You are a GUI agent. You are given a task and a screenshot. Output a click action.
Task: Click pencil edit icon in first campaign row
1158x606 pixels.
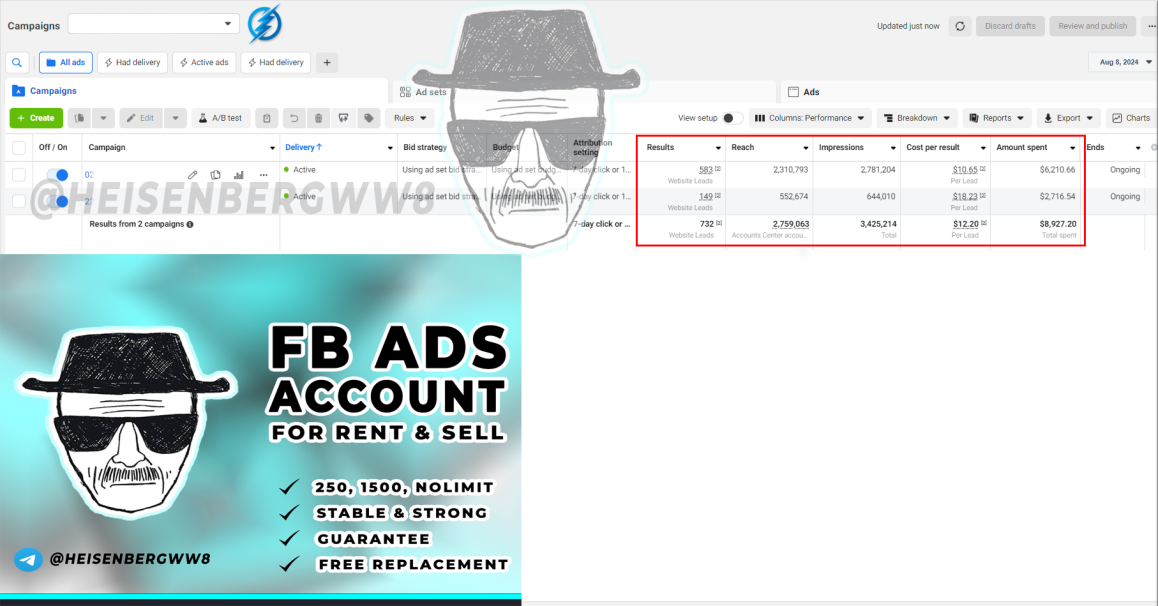point(192,175)
